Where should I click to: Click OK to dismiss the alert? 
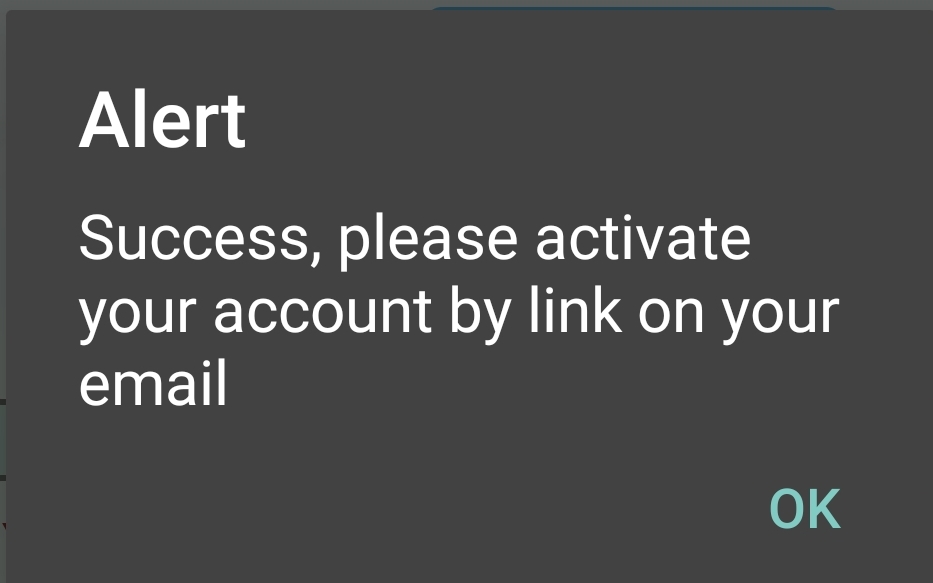click(804, 509)
